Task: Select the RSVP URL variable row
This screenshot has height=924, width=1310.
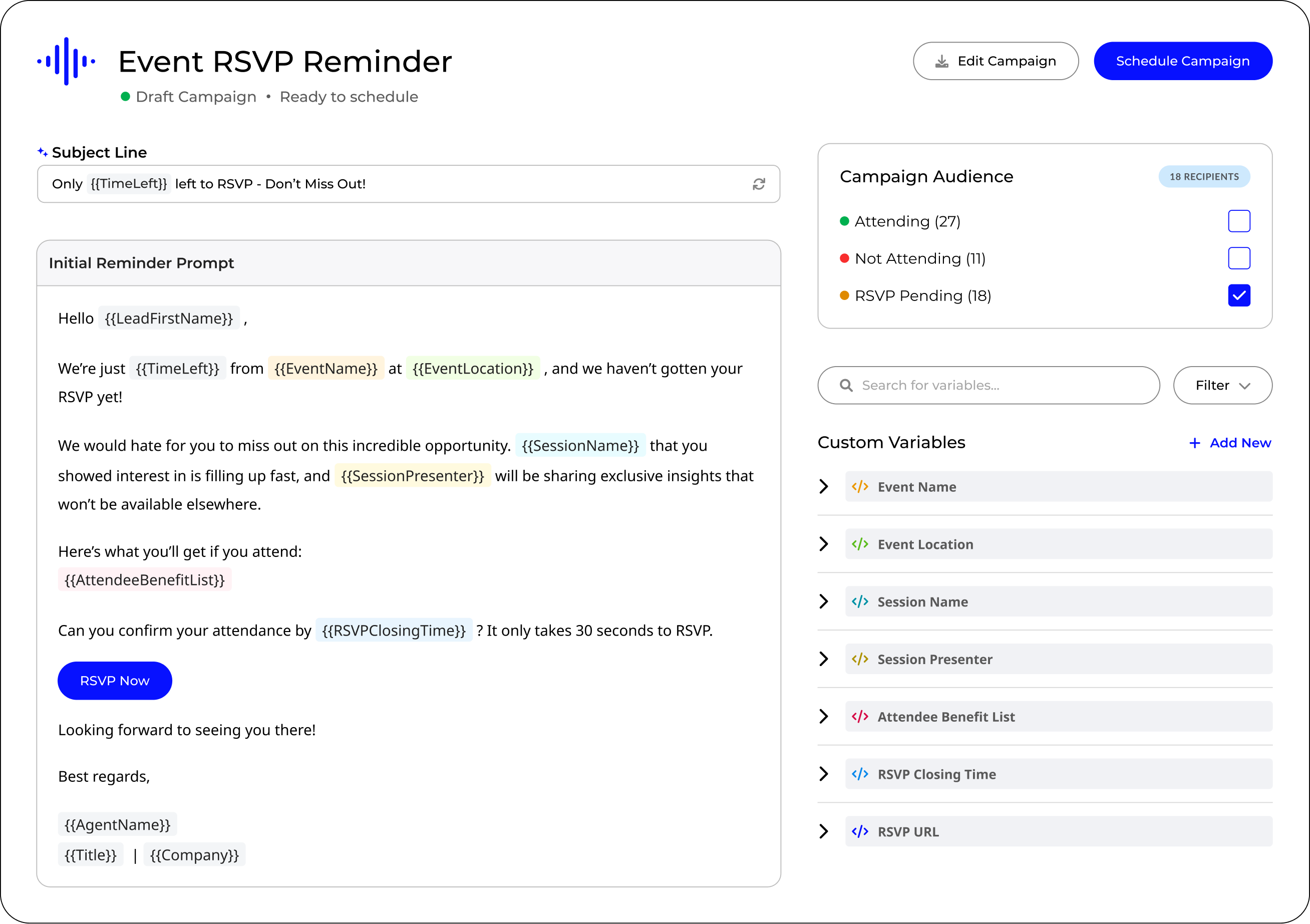Action: [x=1059, y=831]
